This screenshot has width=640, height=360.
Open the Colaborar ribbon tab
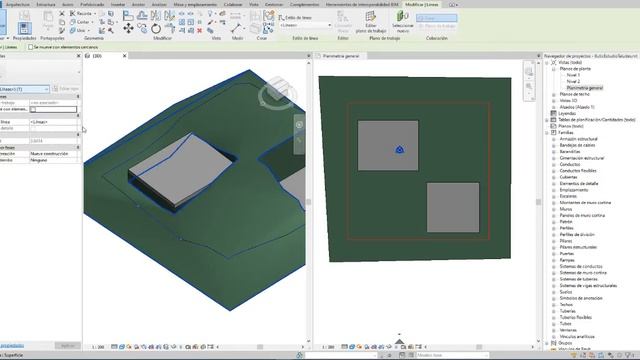coord(233,4)
